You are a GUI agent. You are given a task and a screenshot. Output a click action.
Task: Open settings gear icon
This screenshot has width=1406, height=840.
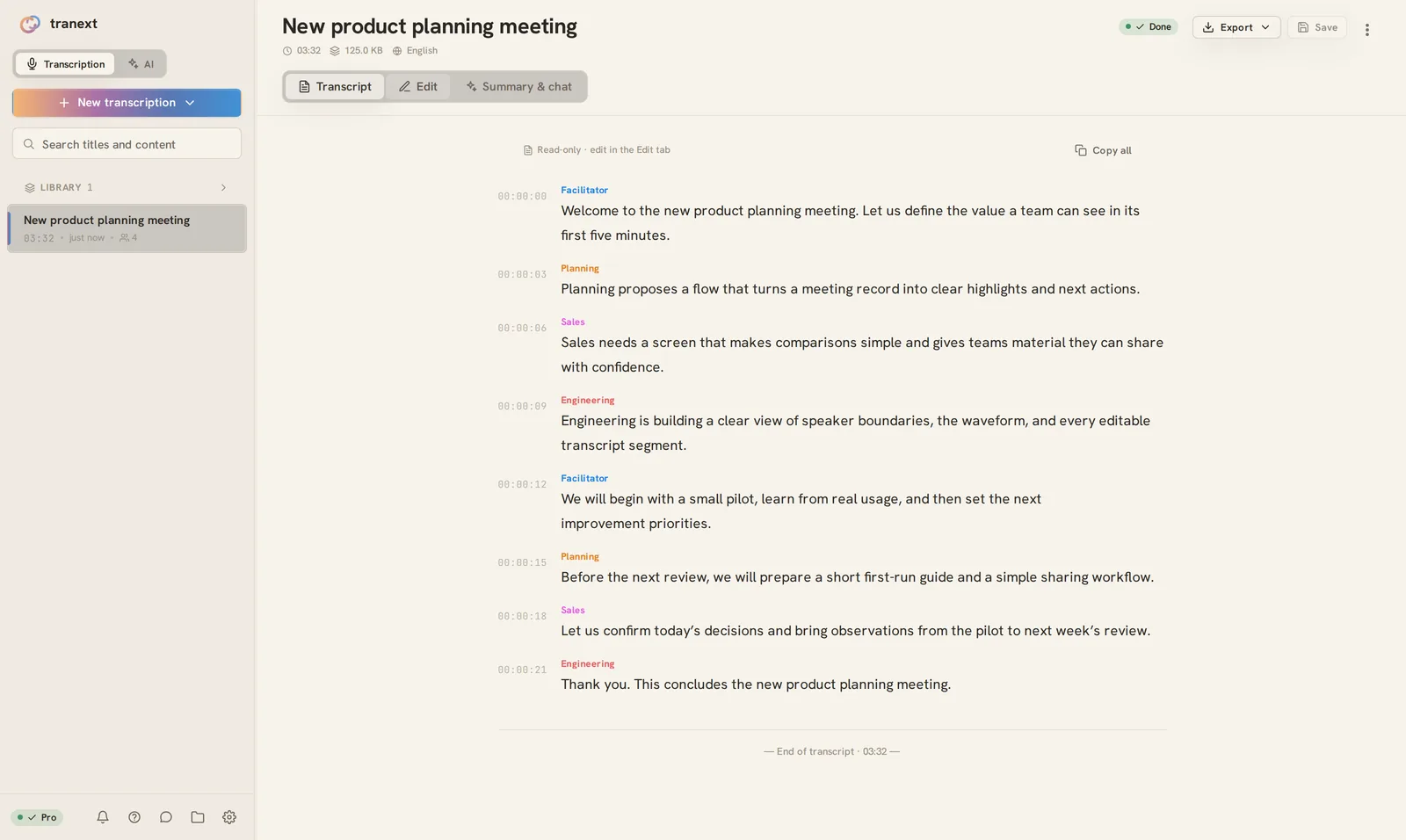pos(229,817)
